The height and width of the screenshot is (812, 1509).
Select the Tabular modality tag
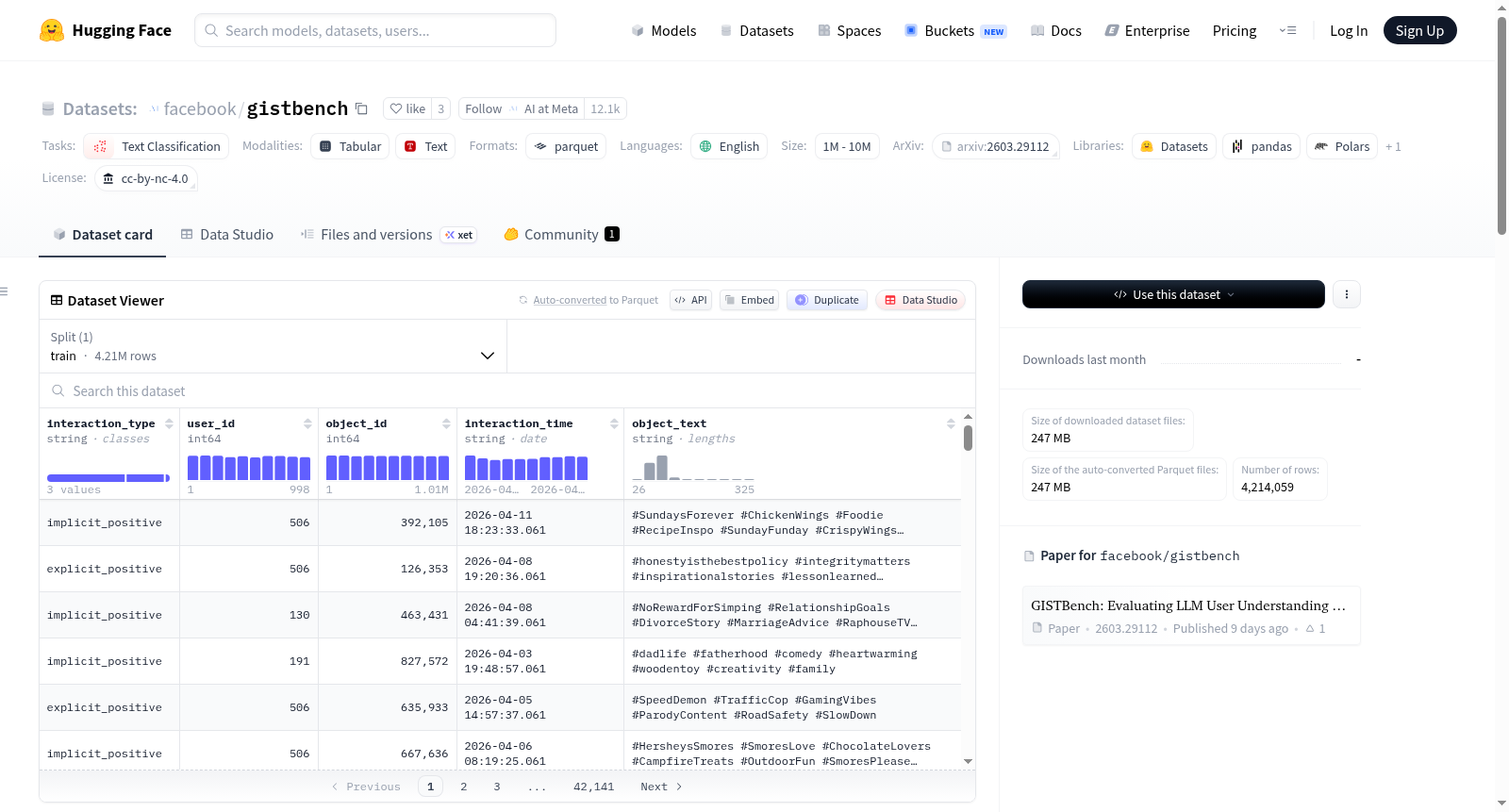(350, 146)
